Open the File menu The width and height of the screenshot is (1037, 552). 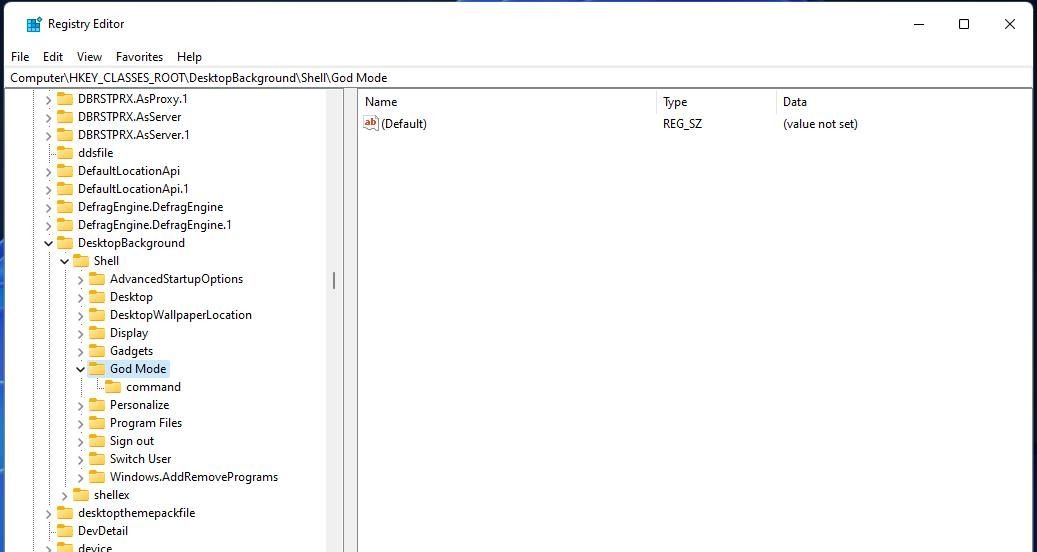pyautogui.click(x=20, y=57)
